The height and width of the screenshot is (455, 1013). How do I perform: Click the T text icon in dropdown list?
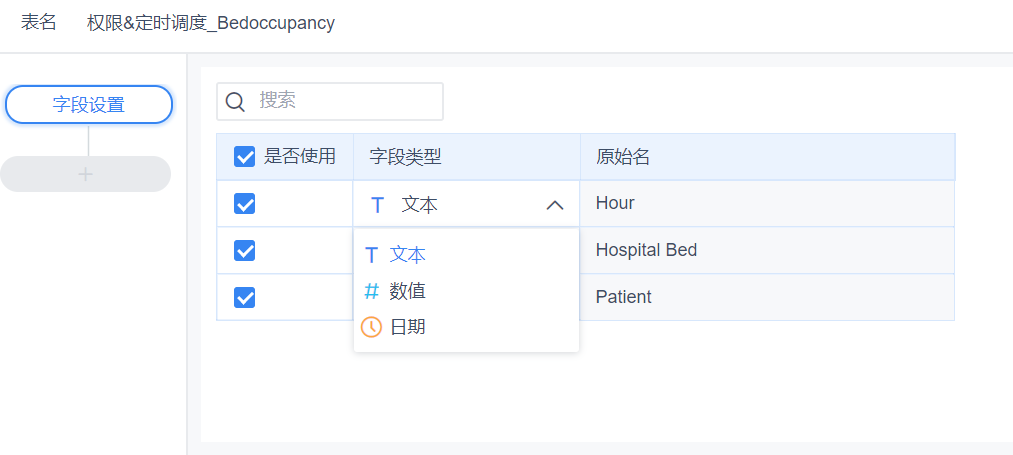click(371, 255)
